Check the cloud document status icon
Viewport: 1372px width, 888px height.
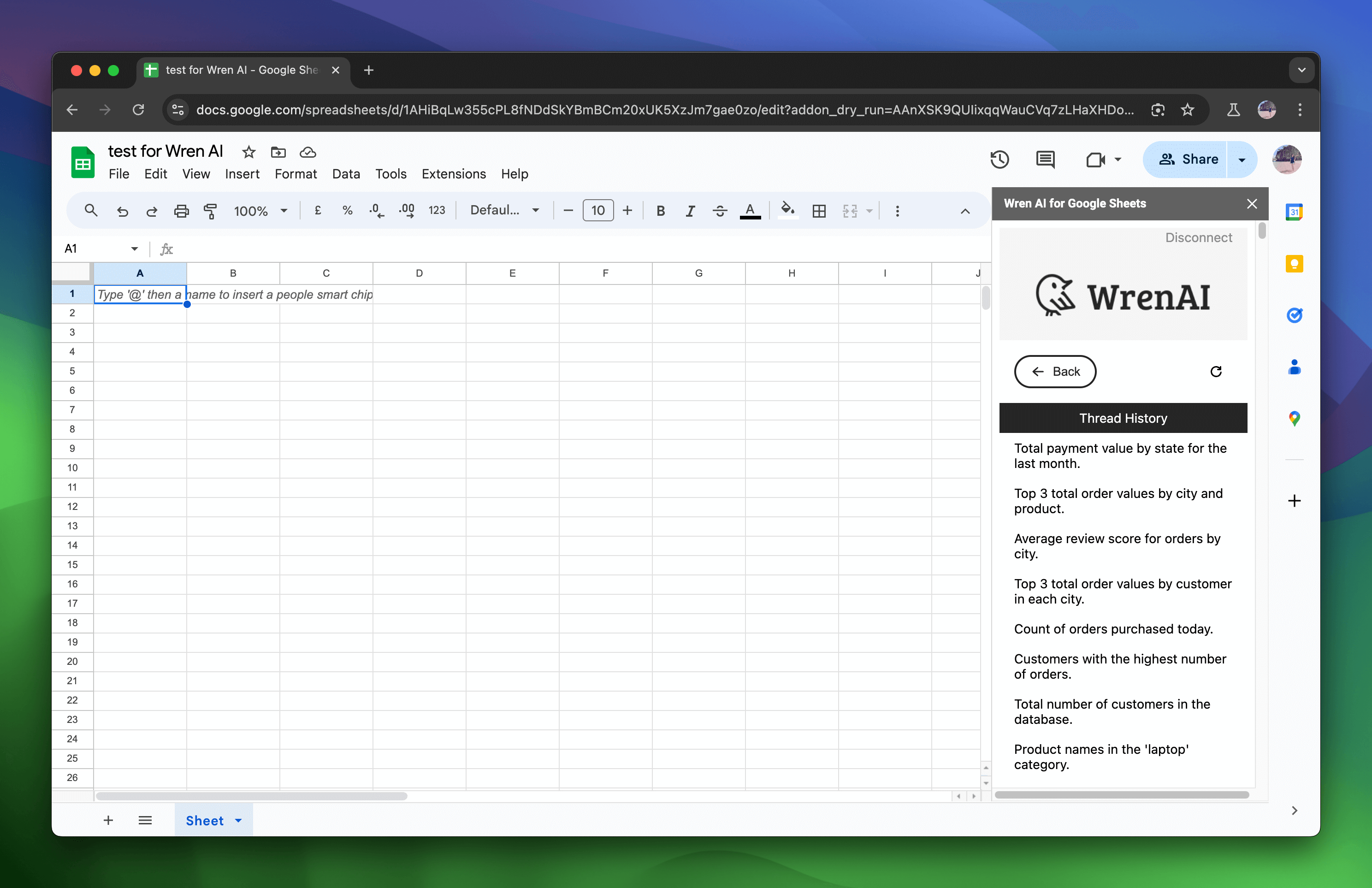click(308, 152)
